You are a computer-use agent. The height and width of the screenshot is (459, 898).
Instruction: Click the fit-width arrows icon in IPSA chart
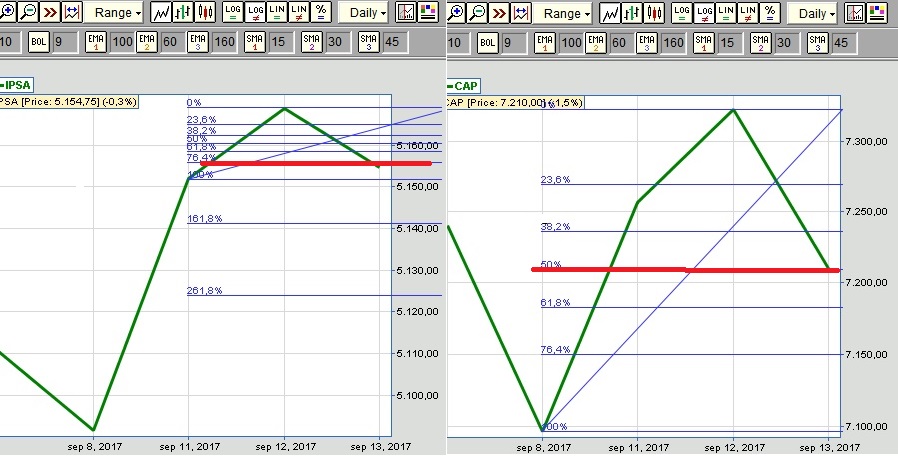[72, 11]
